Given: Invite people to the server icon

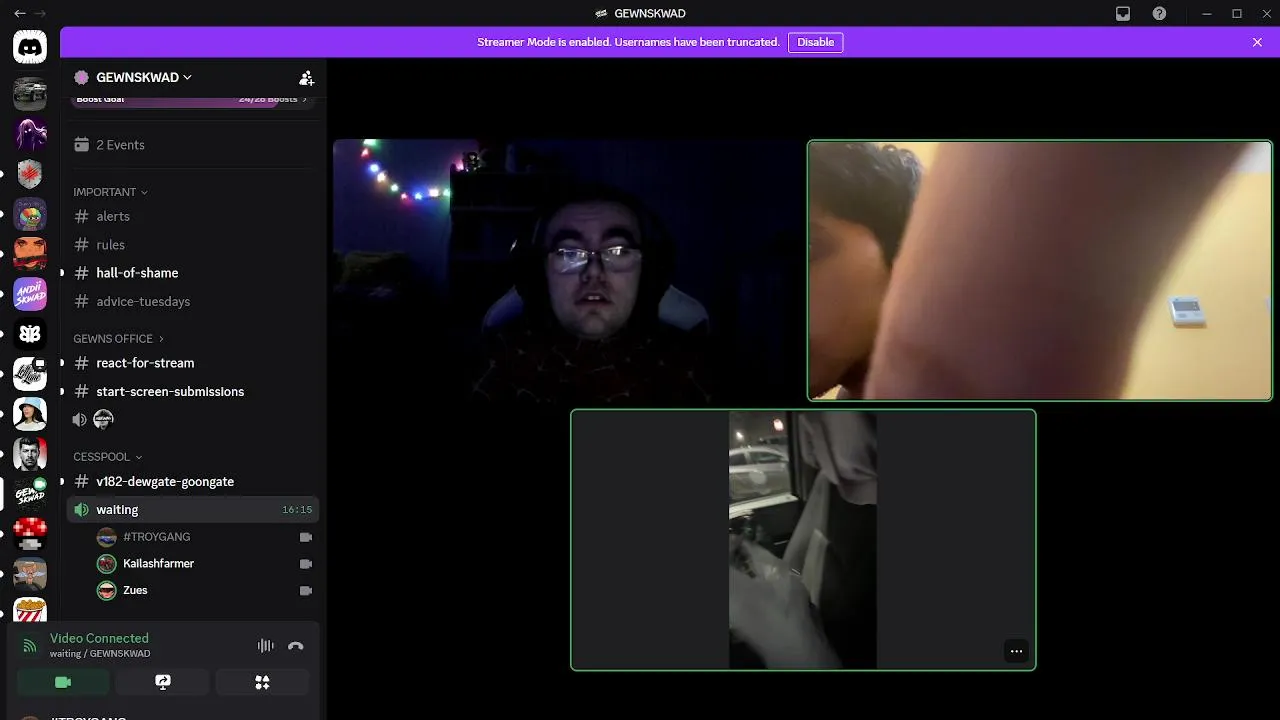Looking at the screenshot, I should (307, 77).
